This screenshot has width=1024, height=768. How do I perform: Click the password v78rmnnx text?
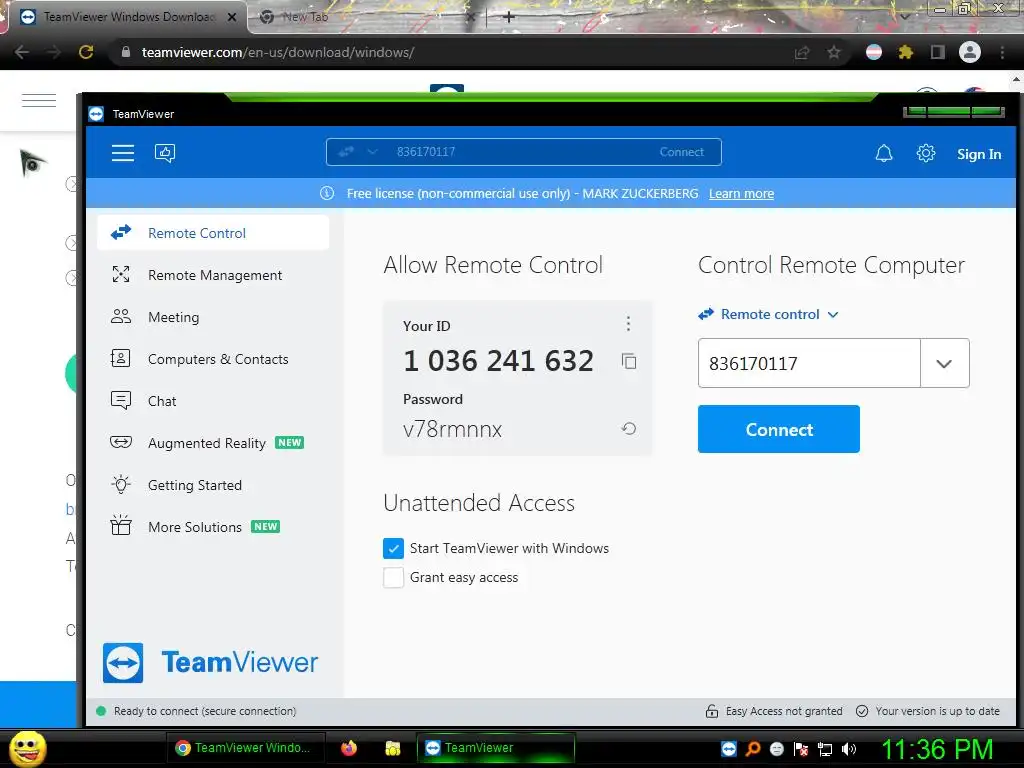pos(453,430)
